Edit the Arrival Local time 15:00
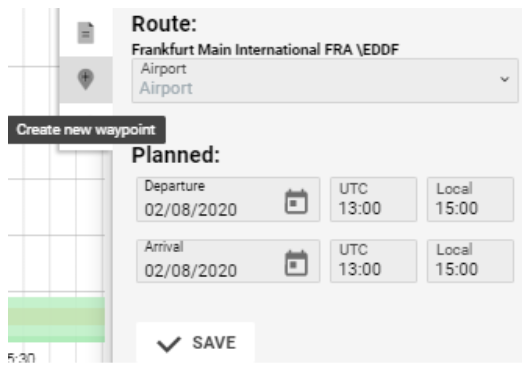The height and width of the screenshot is (366, 526). 470,261
